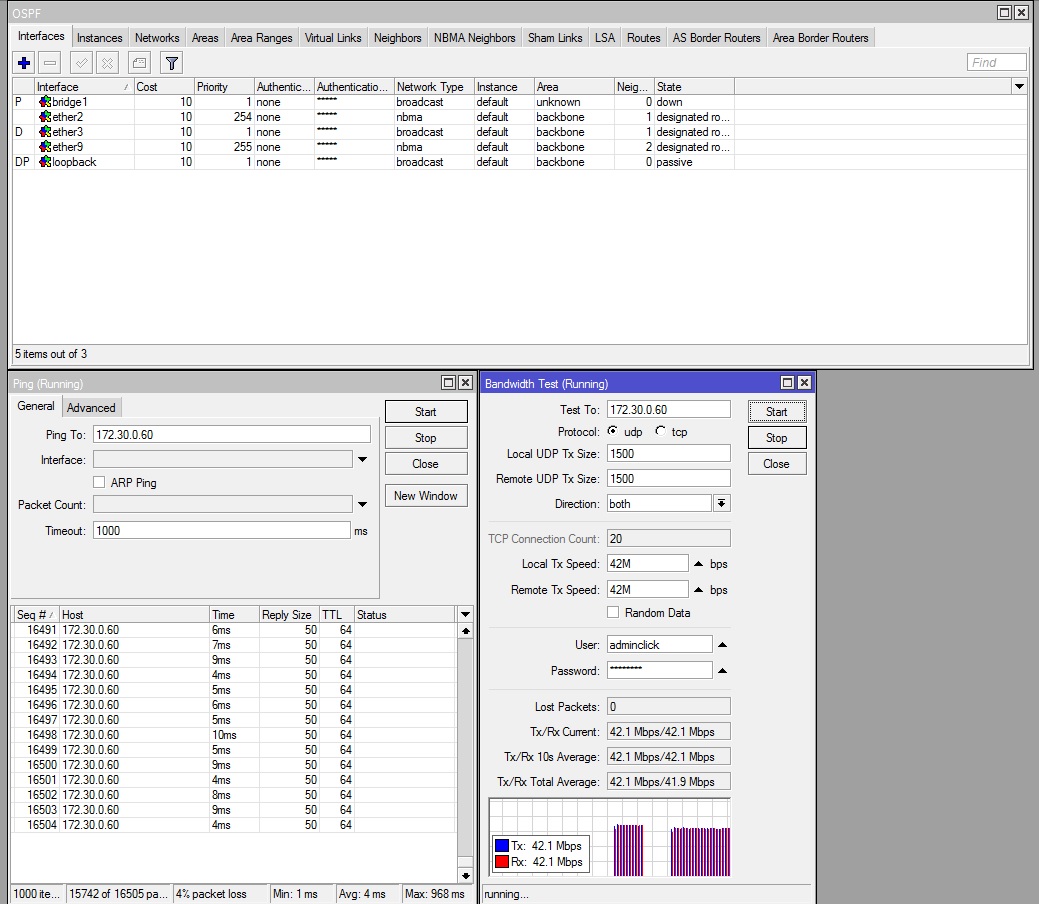Click the bridge1 interface icon in the list
Screen dimensions: 1039x904
pyautogui.click(x=45, y=102)
